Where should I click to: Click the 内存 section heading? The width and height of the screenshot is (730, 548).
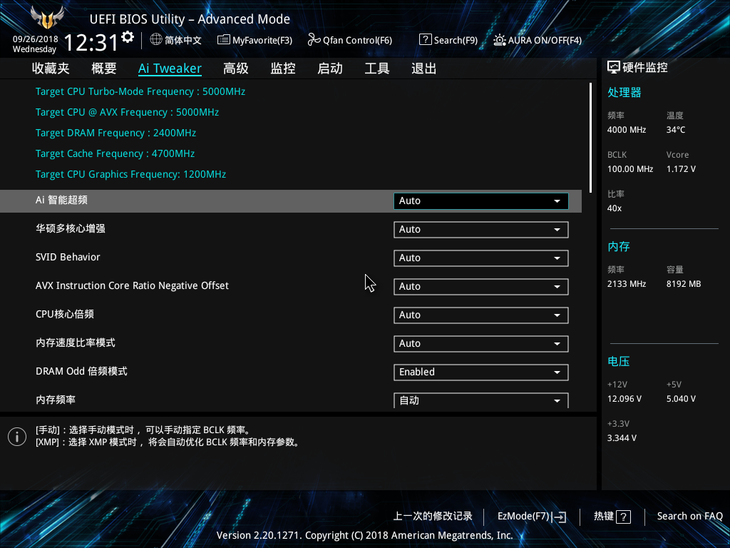[619, 247]
